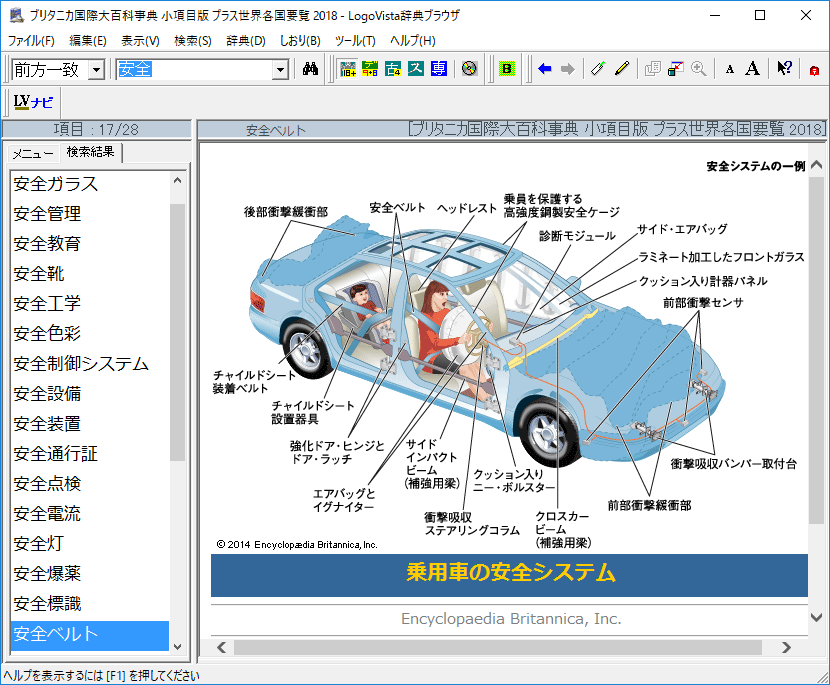Switch to the 検索結果 tab
830x685 pixels.
[91, 152]
